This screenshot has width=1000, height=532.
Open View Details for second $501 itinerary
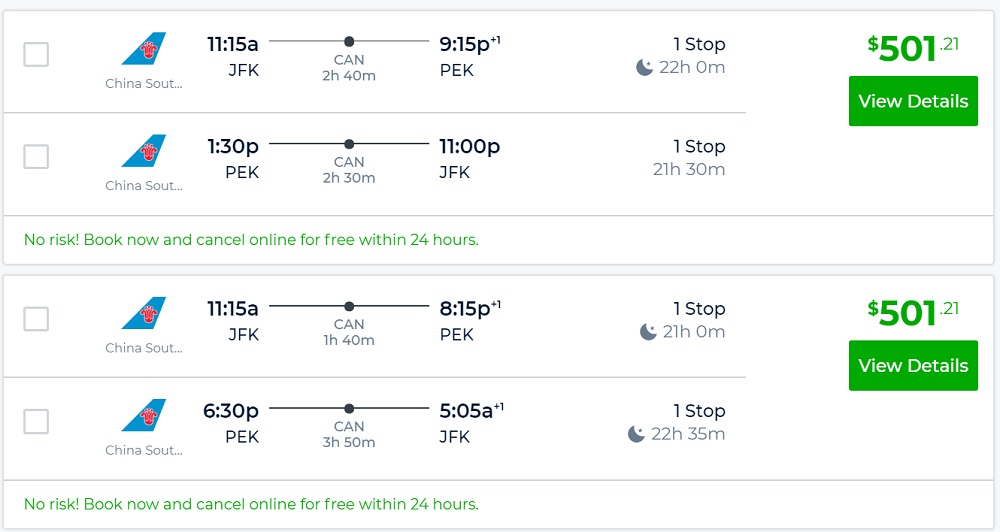pyautogui.click(x=913, y=365)
